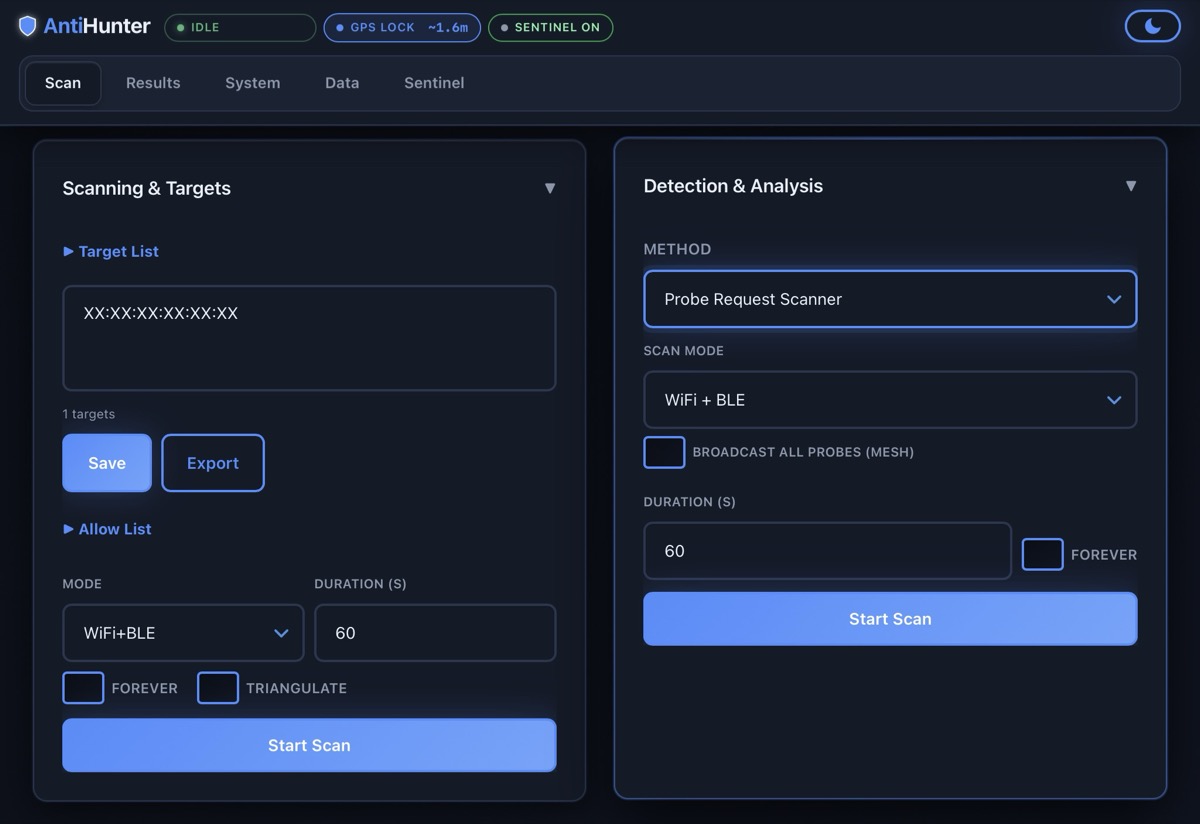Open the Scan Mode WiFi + BLE dropdown

[890, 400]
